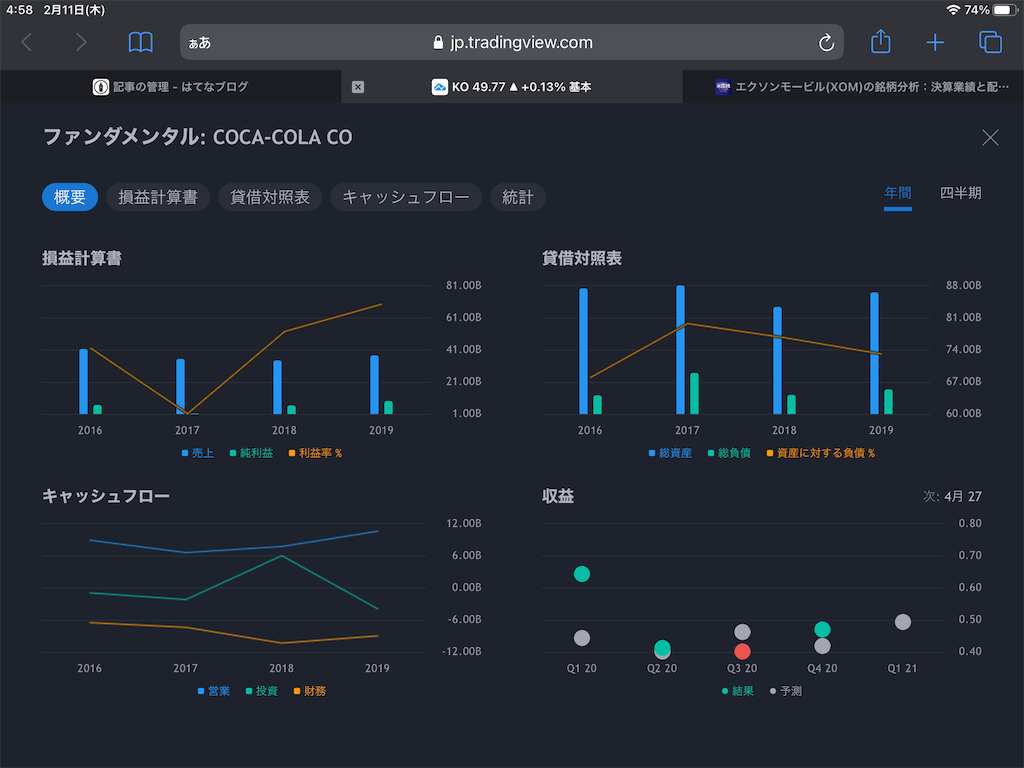Tap the 次: 4月 27 next earnings date
Screen dimensions: 1024x768
click(952, 496)
